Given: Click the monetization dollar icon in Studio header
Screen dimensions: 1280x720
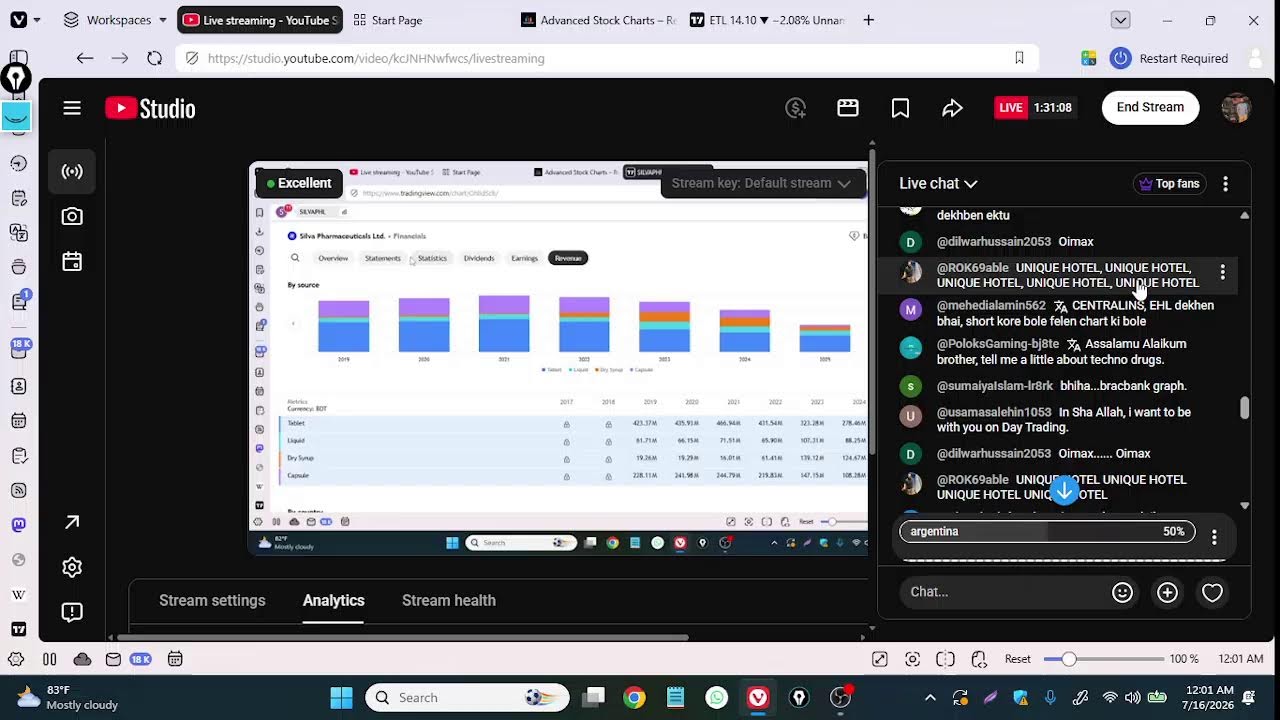Looking at the screenshot, I should click(796, 108).
